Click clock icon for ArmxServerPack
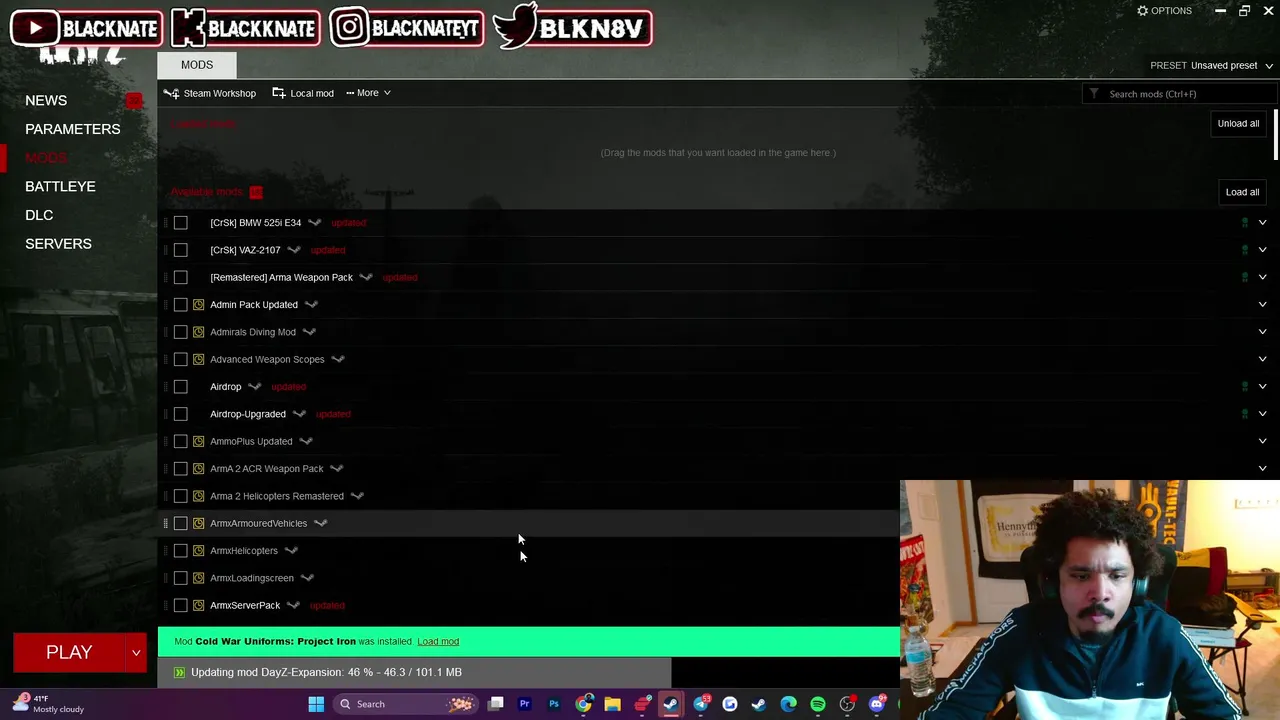 point(198,605)
